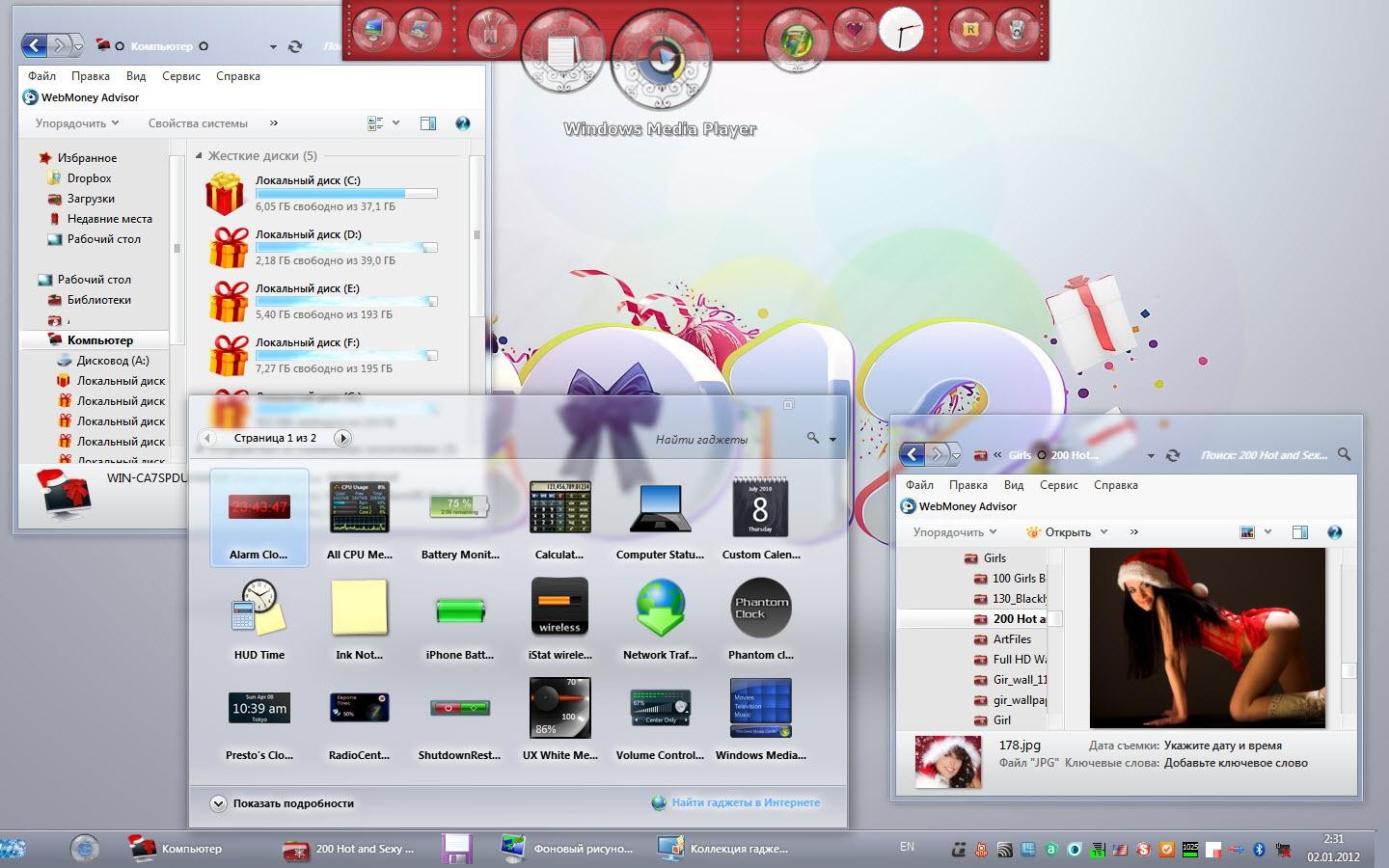The width and height of the screenshot is (1389, 868).
Task: Click the computer monitor icon in the dock
Action: 373,29
